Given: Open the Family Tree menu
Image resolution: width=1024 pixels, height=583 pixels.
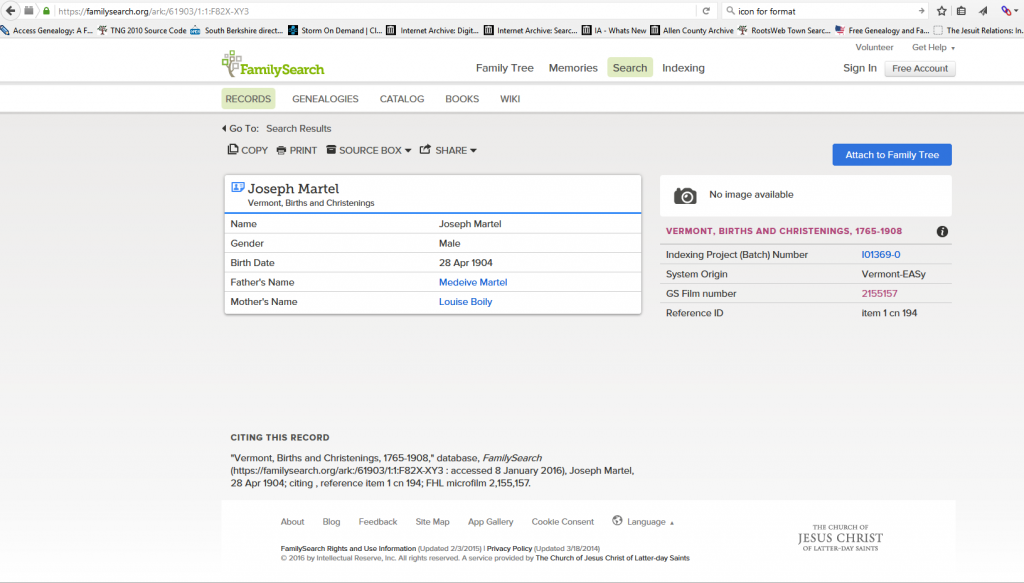Looking at the screenshot, I should coord(504,68).
